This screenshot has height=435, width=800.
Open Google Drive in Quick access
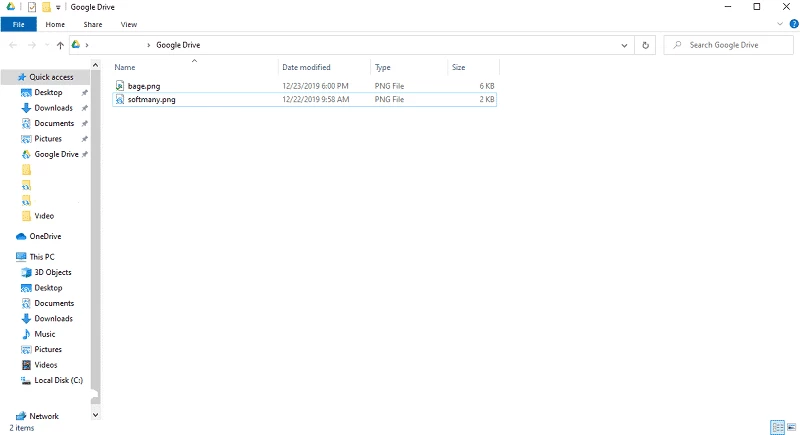tap(56, 154)
